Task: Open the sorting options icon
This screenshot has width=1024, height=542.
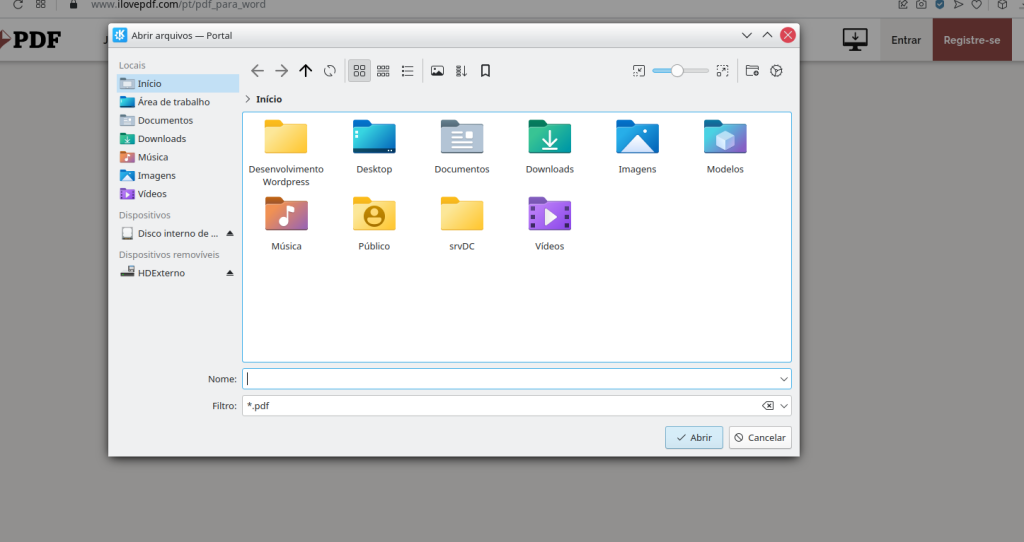Action: tap(462, 71)
